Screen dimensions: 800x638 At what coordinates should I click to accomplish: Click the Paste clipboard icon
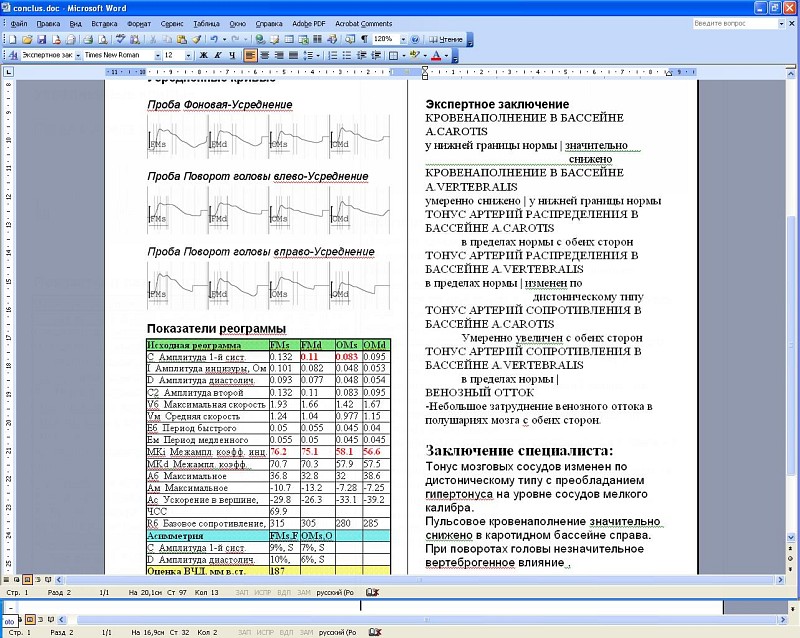coord(182,39)
